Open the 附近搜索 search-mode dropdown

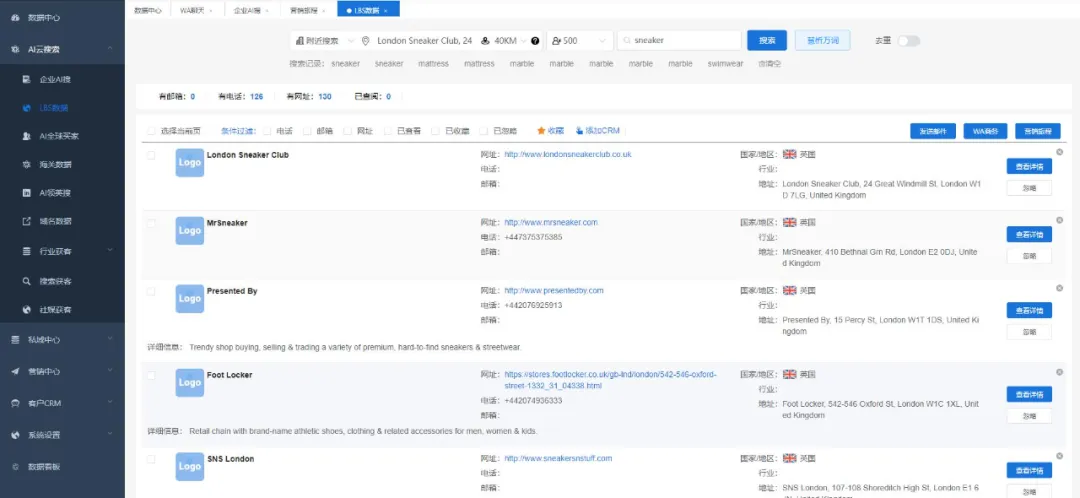click(x=323, y=41)
